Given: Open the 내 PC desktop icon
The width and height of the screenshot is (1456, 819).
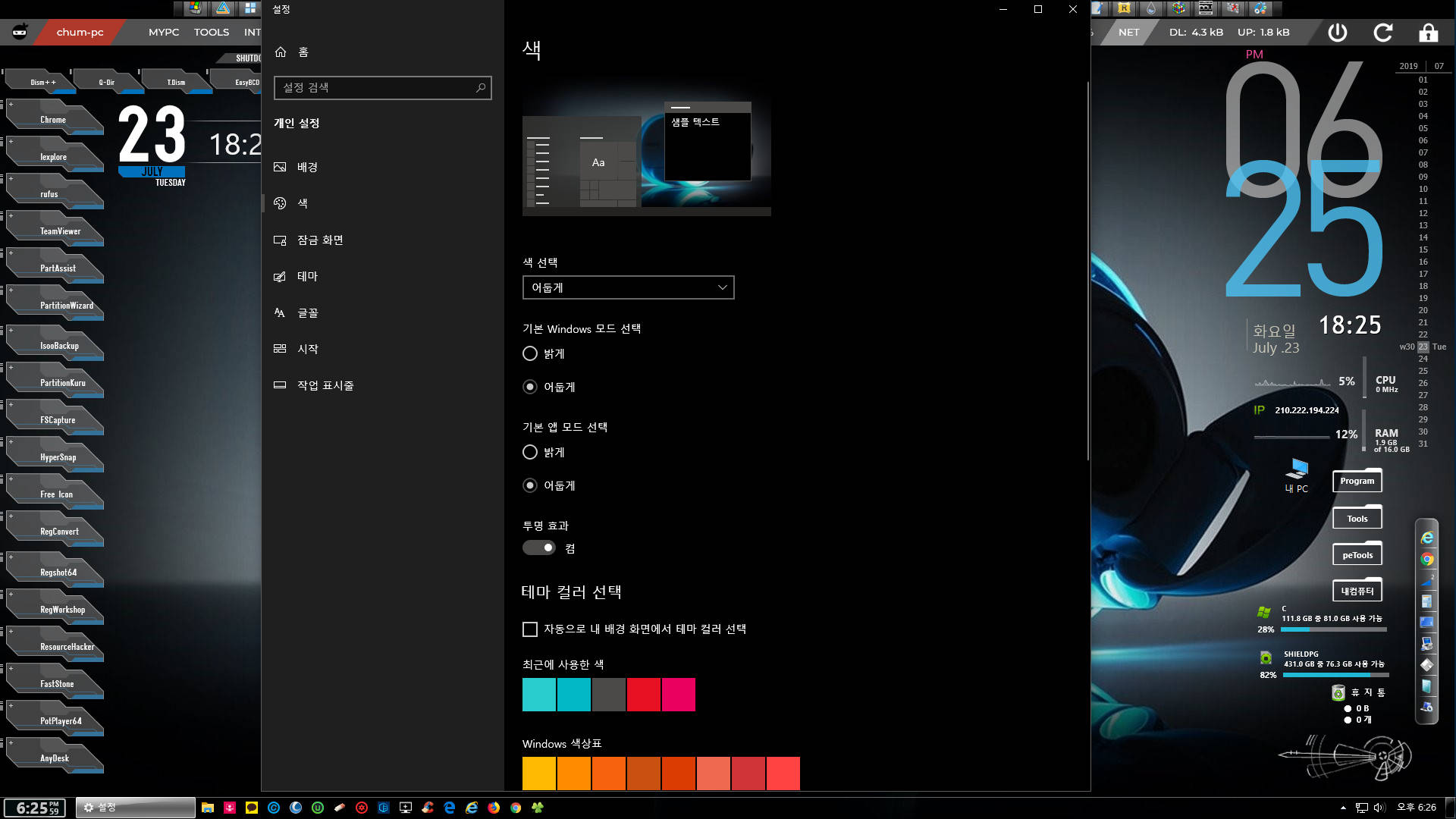Looking at the screenshot, I should click(x=1298, y=475).
